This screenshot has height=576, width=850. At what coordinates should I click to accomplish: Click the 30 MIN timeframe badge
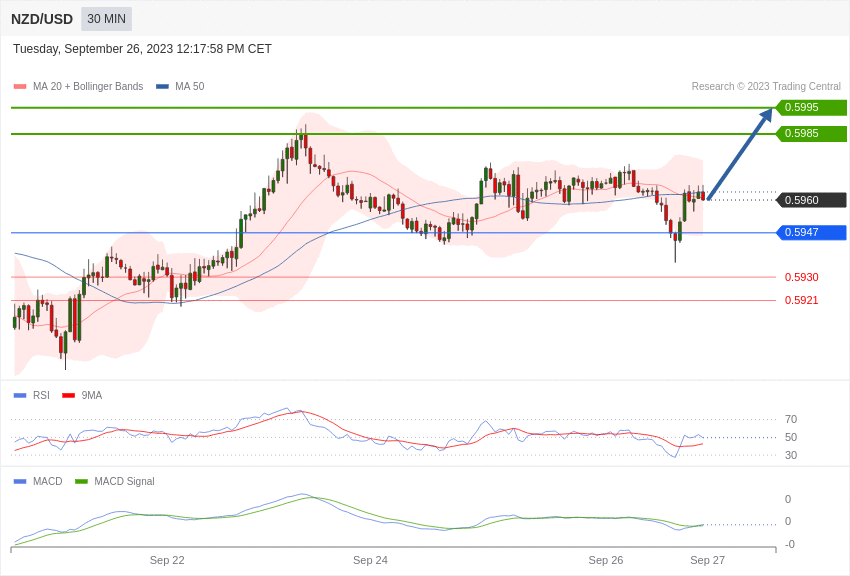click(x=106, y=19)
